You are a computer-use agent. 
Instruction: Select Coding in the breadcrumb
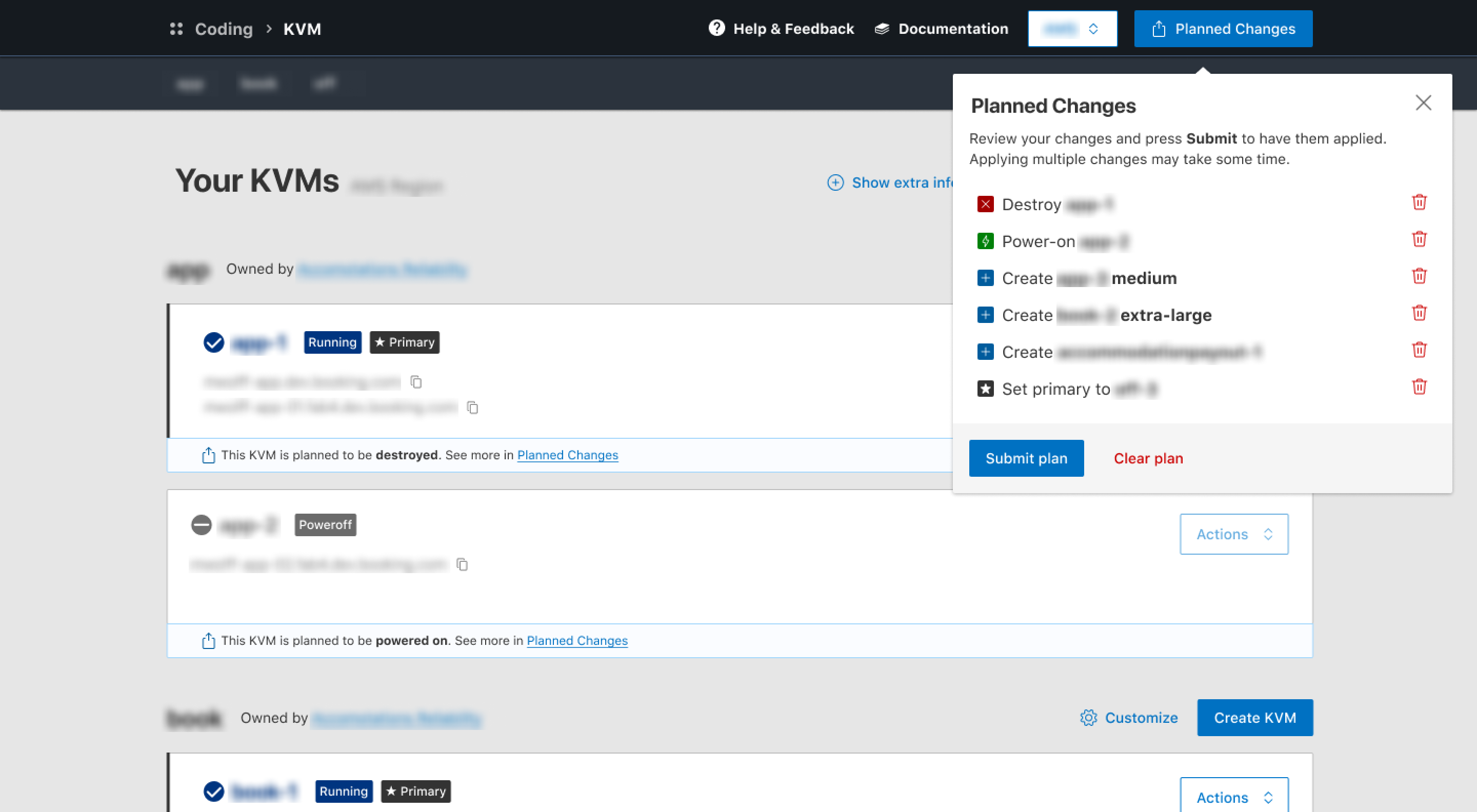[x=223, y=29]
